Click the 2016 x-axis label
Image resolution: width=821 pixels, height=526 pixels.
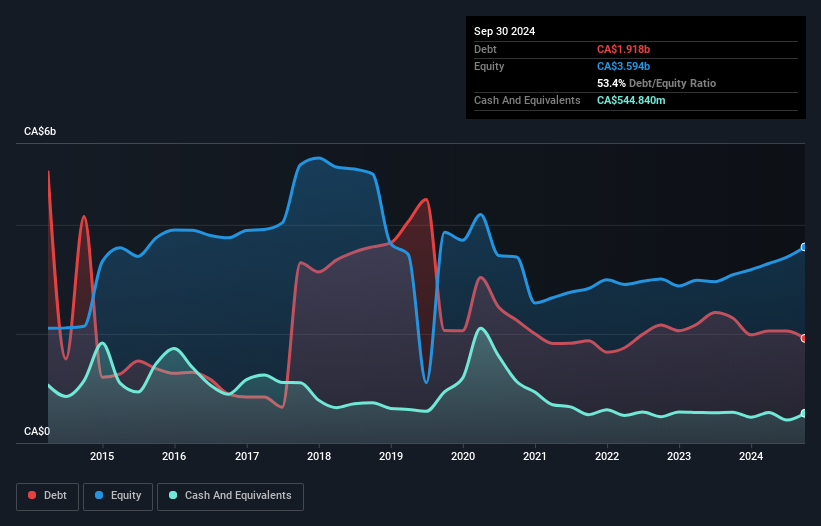coord(174,456)
